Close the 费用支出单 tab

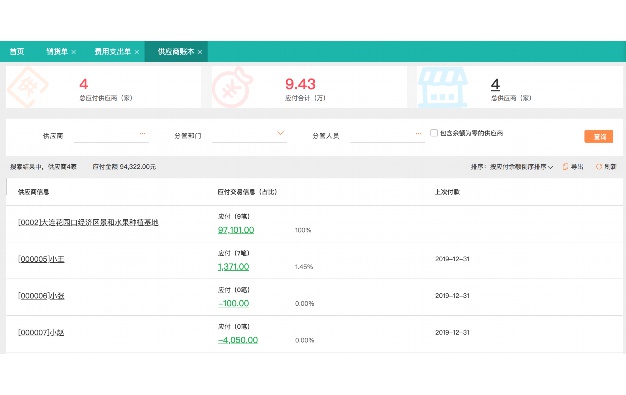tap(137, 52)
